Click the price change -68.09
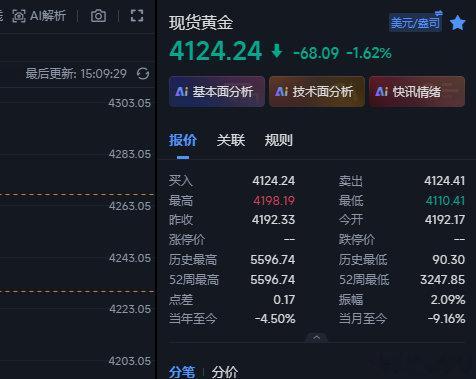The height and width of the screenshot is (379, 476). click(x=316, y=53)
